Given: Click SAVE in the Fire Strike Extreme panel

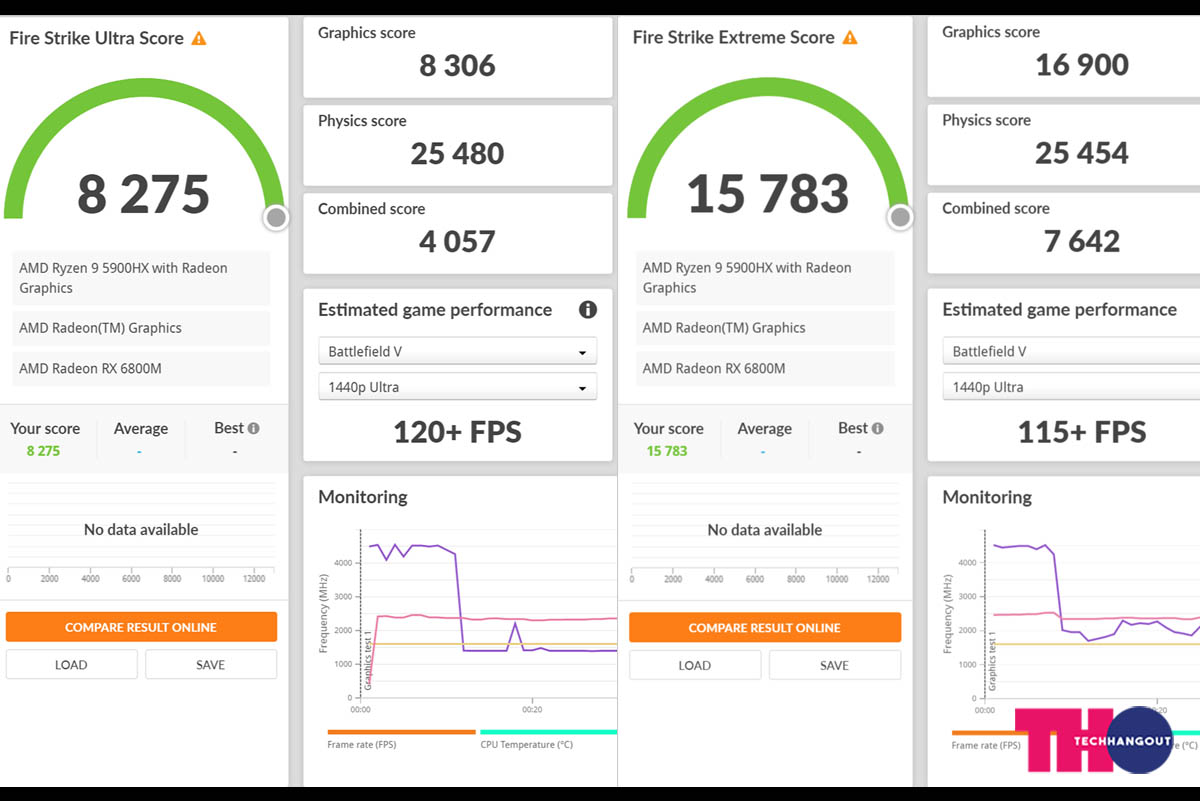Looking at the screenshot, I should coord(835,665).
